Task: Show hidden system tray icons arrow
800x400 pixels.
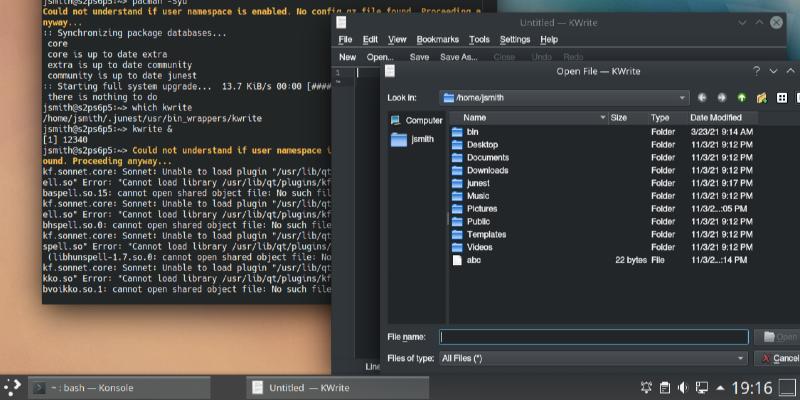Action: point(721,387)
